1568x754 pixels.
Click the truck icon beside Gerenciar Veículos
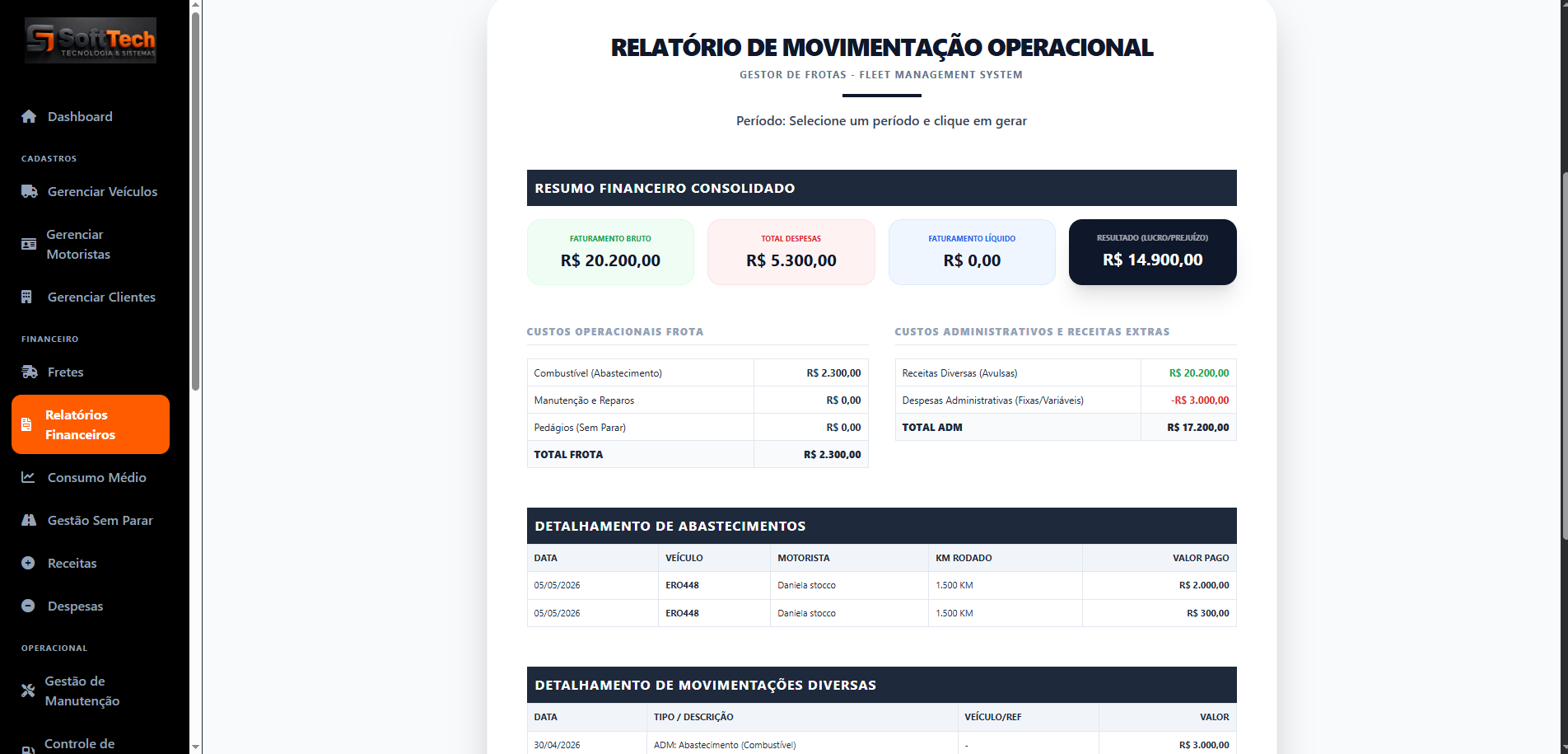pos(29,192)
